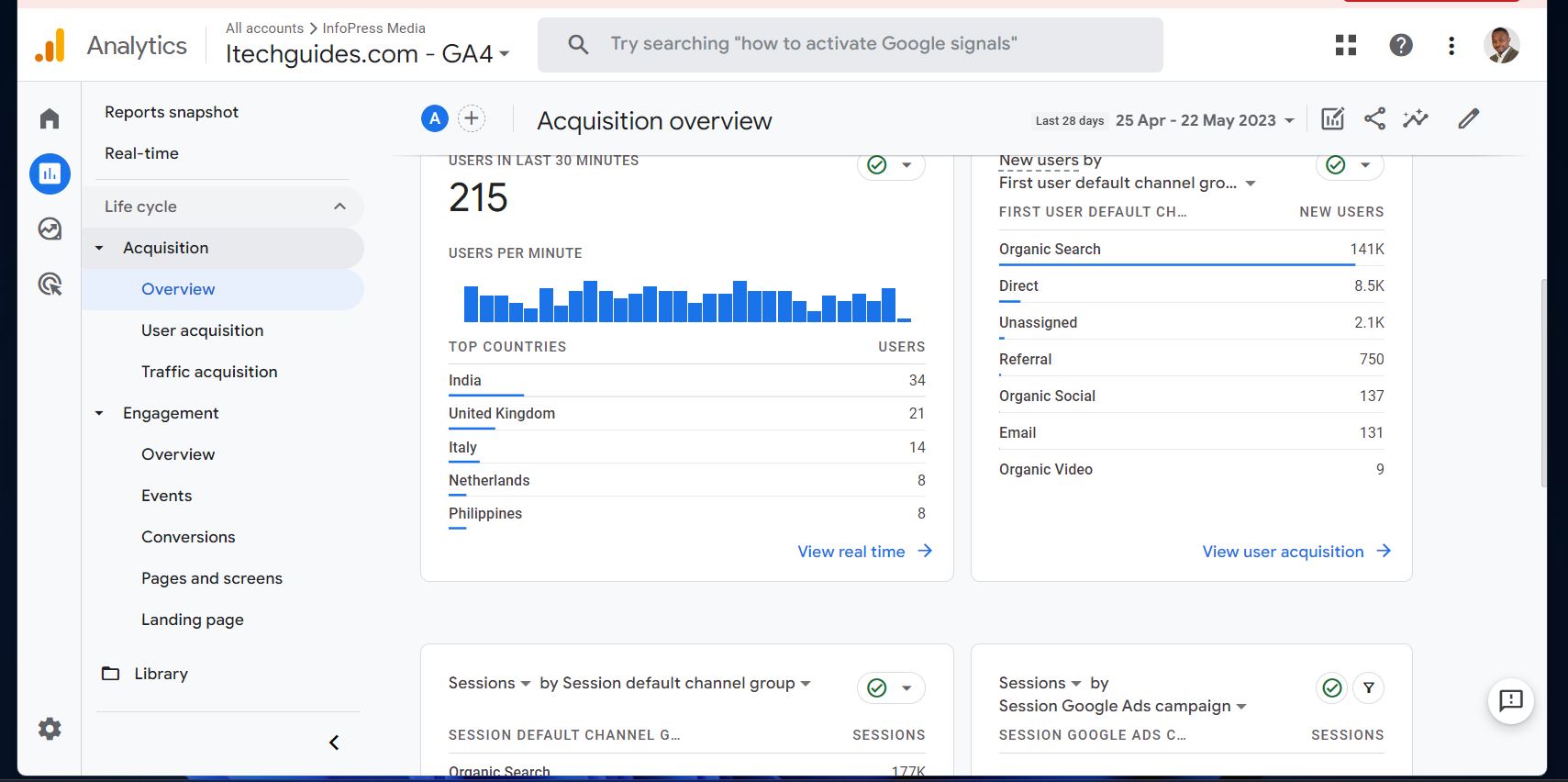Viewport: 1568px width, 782px height.
Task: Open the Conversions report
Action: point(188,537)
